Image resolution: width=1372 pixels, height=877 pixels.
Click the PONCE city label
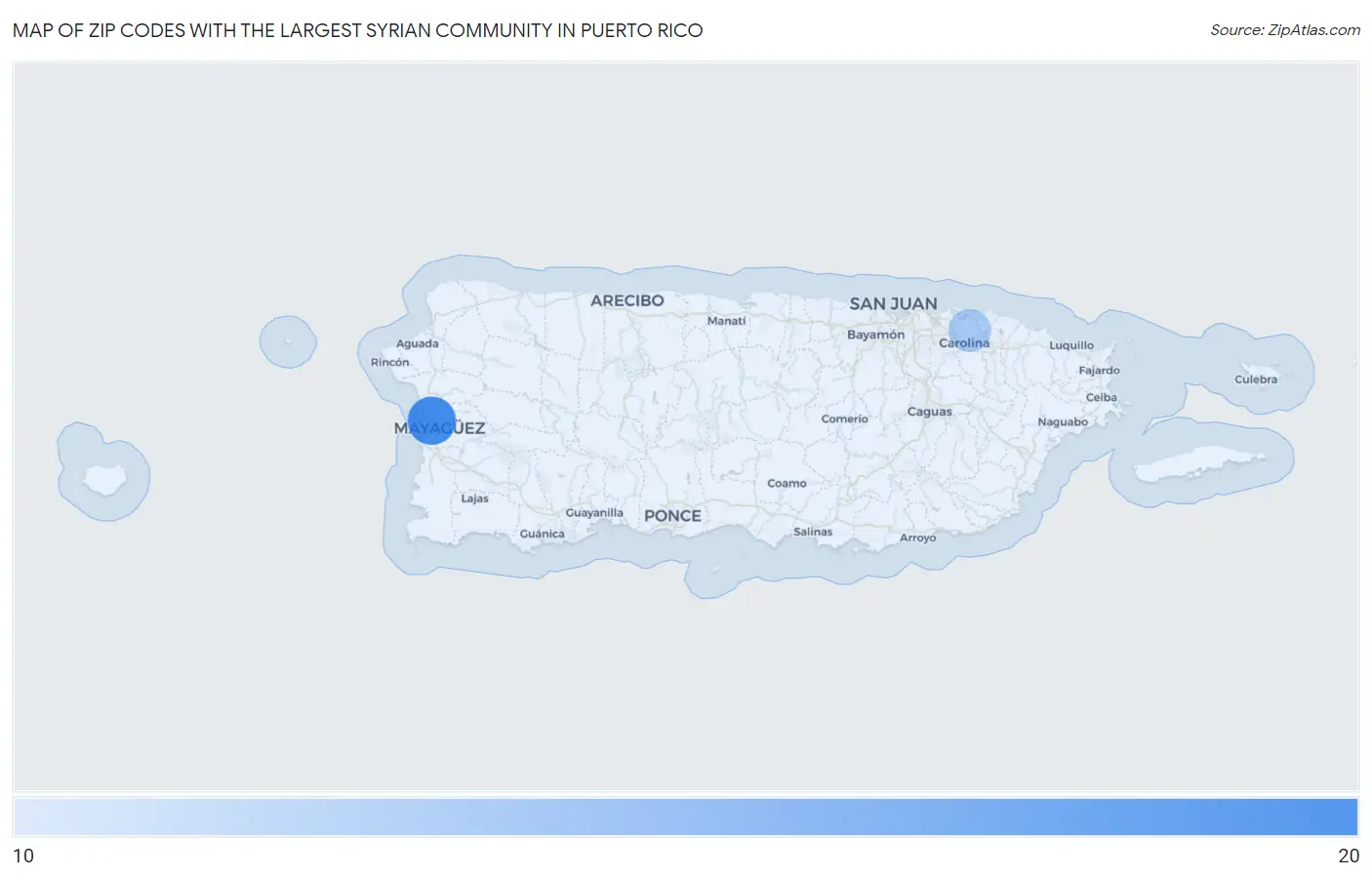672,516
